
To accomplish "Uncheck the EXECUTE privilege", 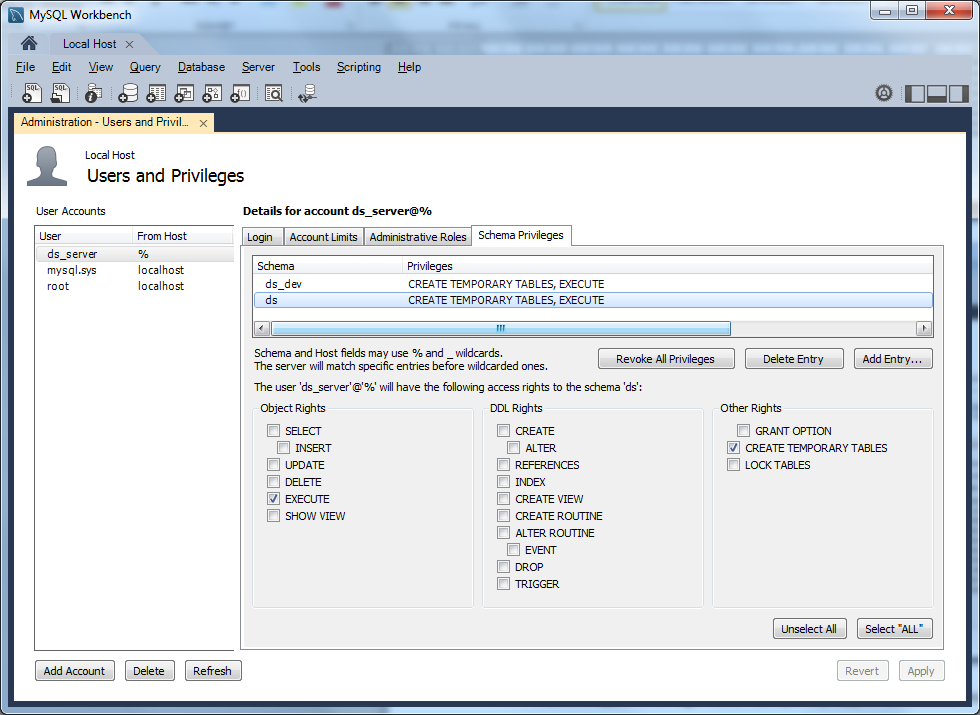I will click(273, 498).
